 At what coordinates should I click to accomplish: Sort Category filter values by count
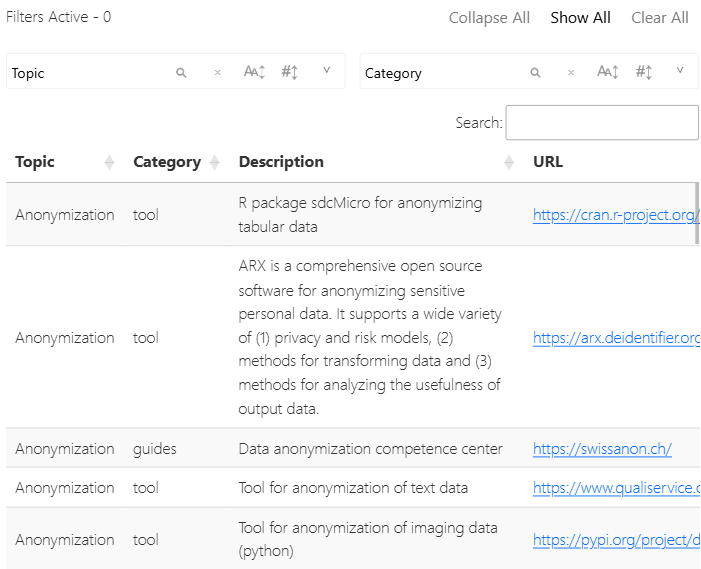(644, 72)
